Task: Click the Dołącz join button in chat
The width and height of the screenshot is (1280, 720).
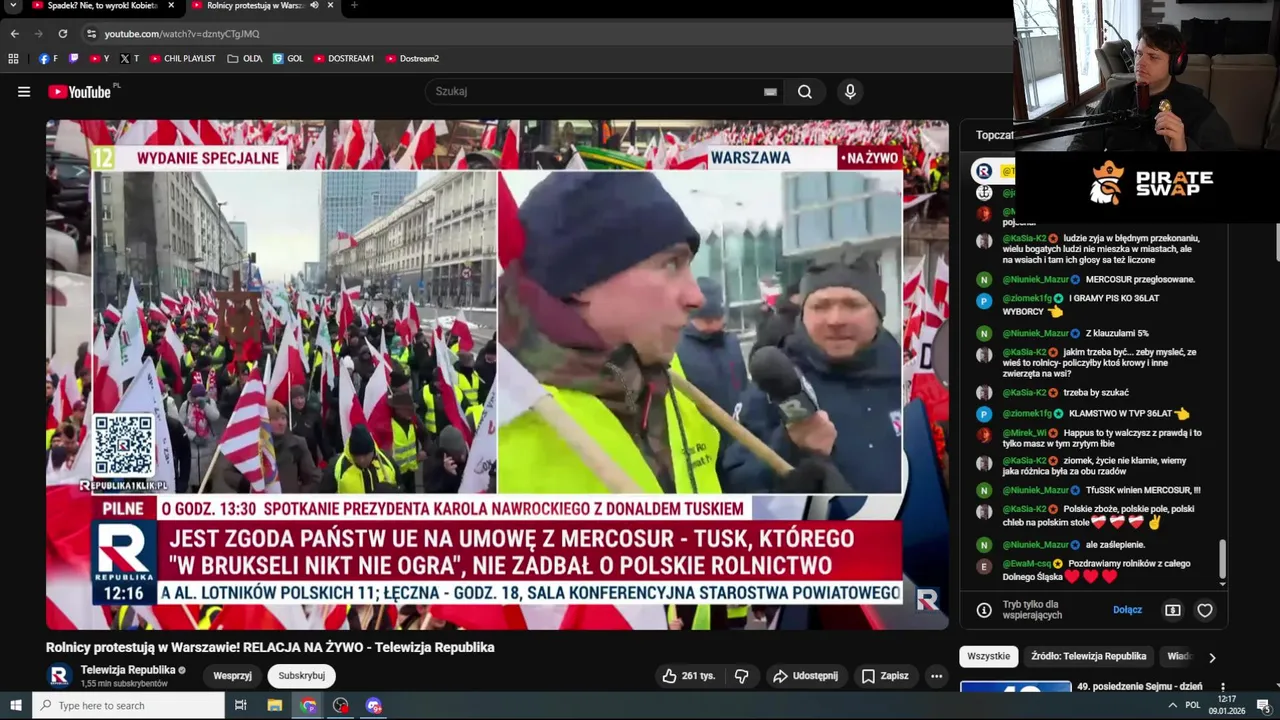Action: pos(1127,610)
